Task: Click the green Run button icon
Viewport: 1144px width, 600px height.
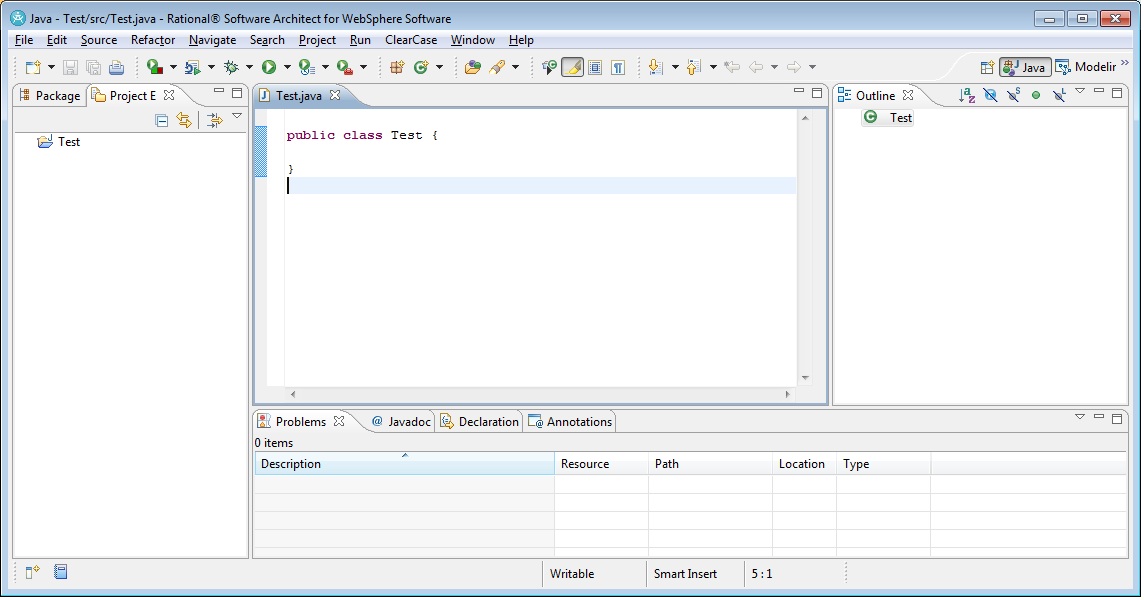Action: [x=269, y=67]
